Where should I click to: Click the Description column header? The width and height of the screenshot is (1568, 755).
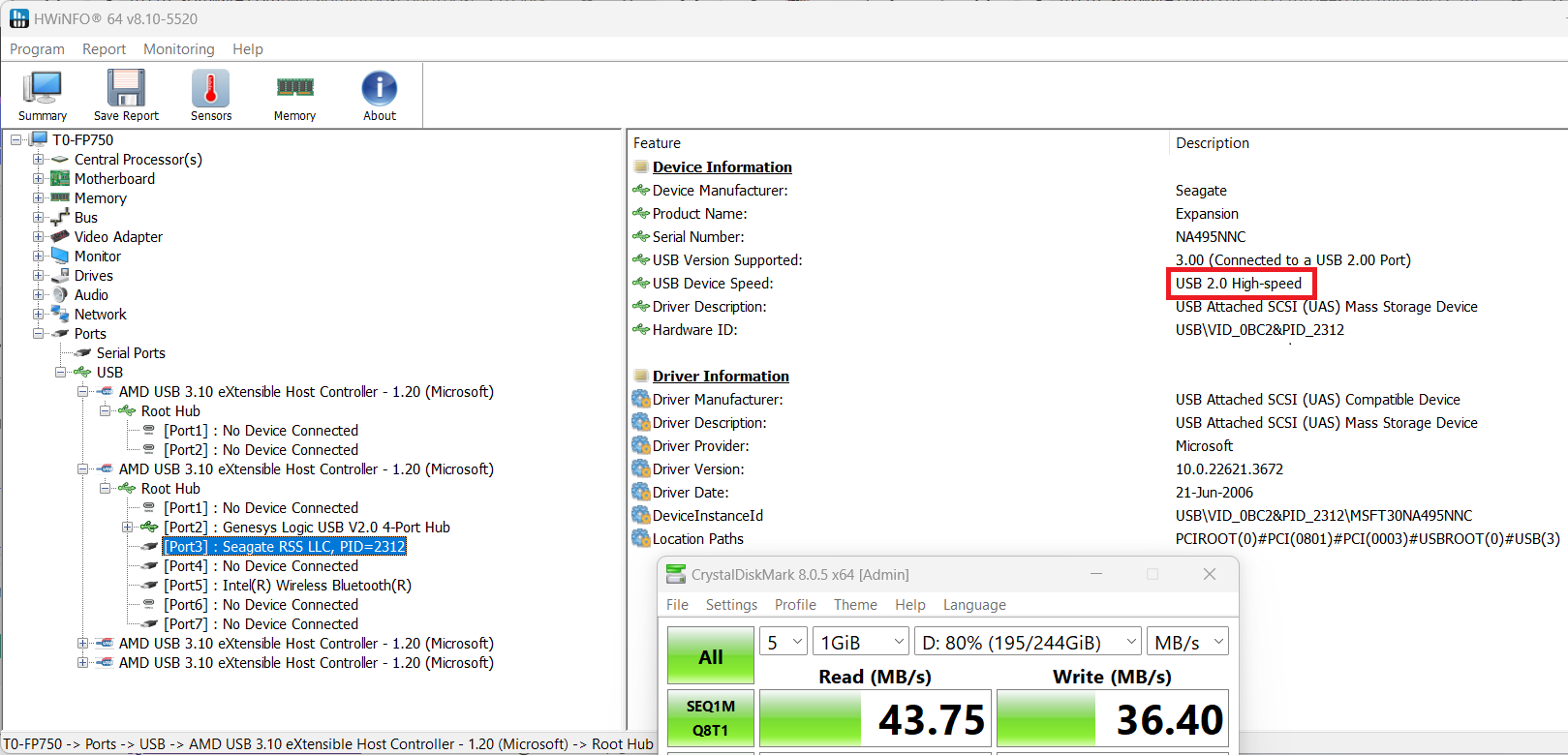click(1212, 143)
